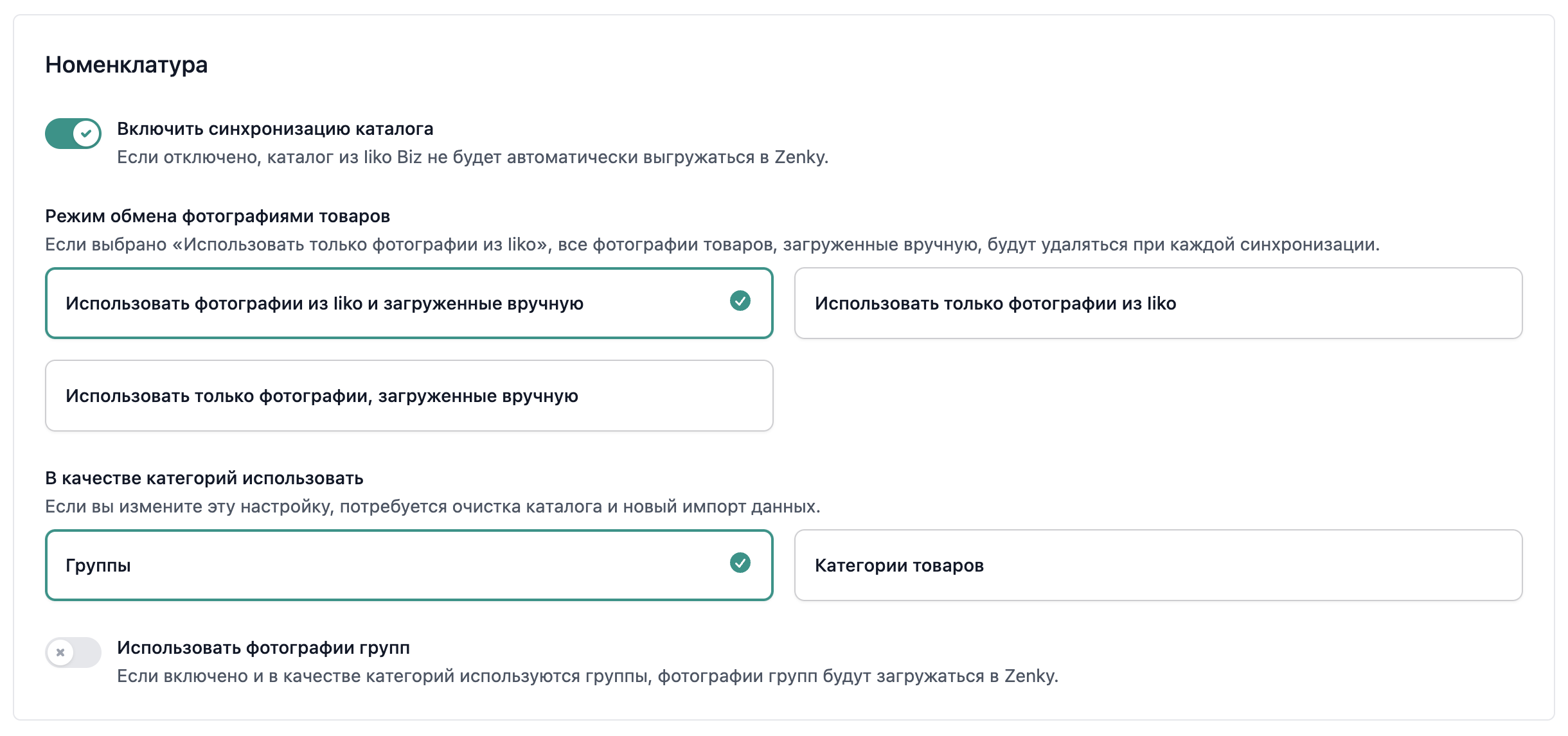Image resolution: width=1568 pixels, height=736 pixels.
Task: Click the green checkmark in the liko-and-manual photos card
Action: [x=740, y=301]
